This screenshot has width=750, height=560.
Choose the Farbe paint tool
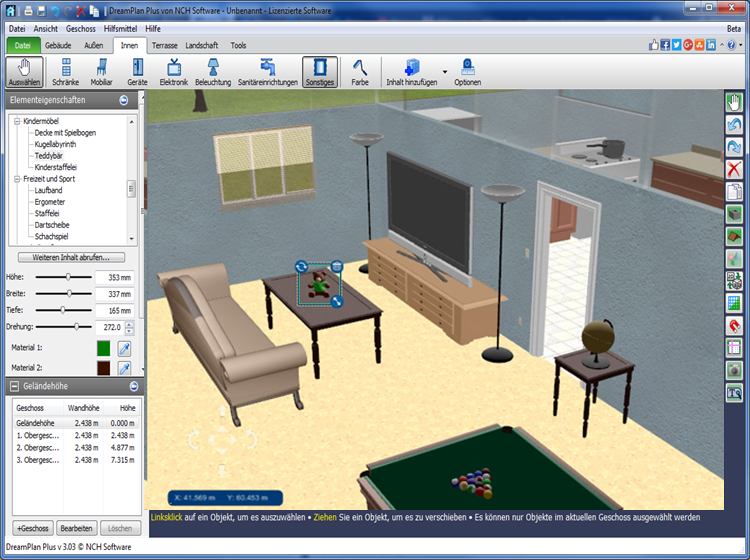coord(360,72)
